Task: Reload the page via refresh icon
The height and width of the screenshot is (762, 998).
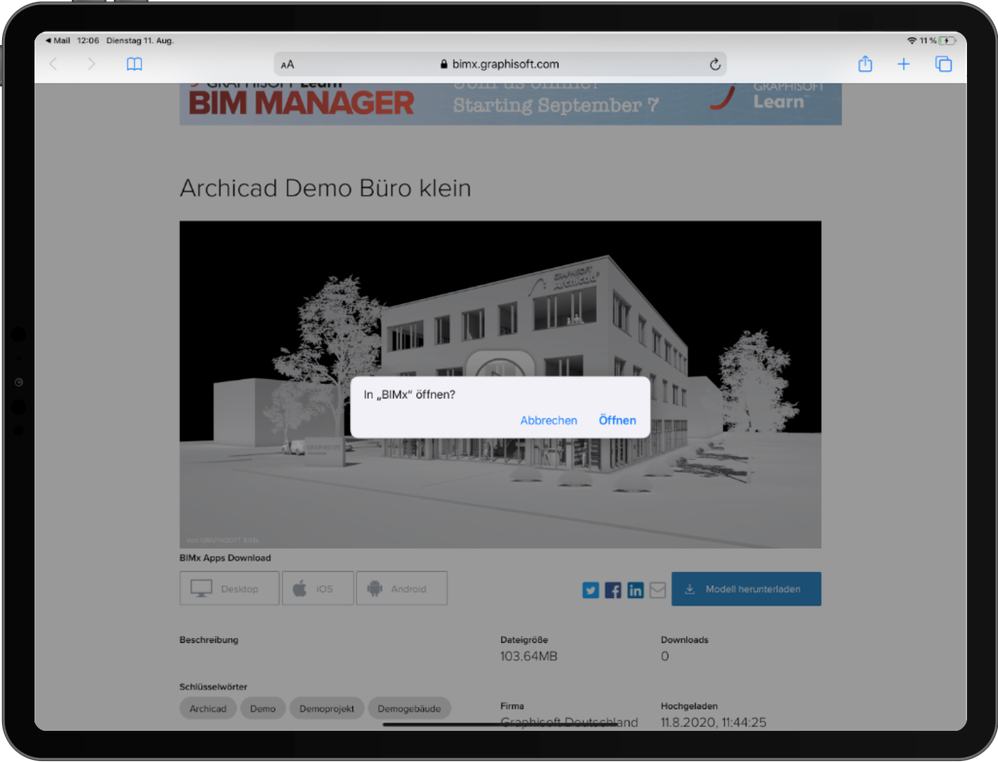Action: click(715, 64)
